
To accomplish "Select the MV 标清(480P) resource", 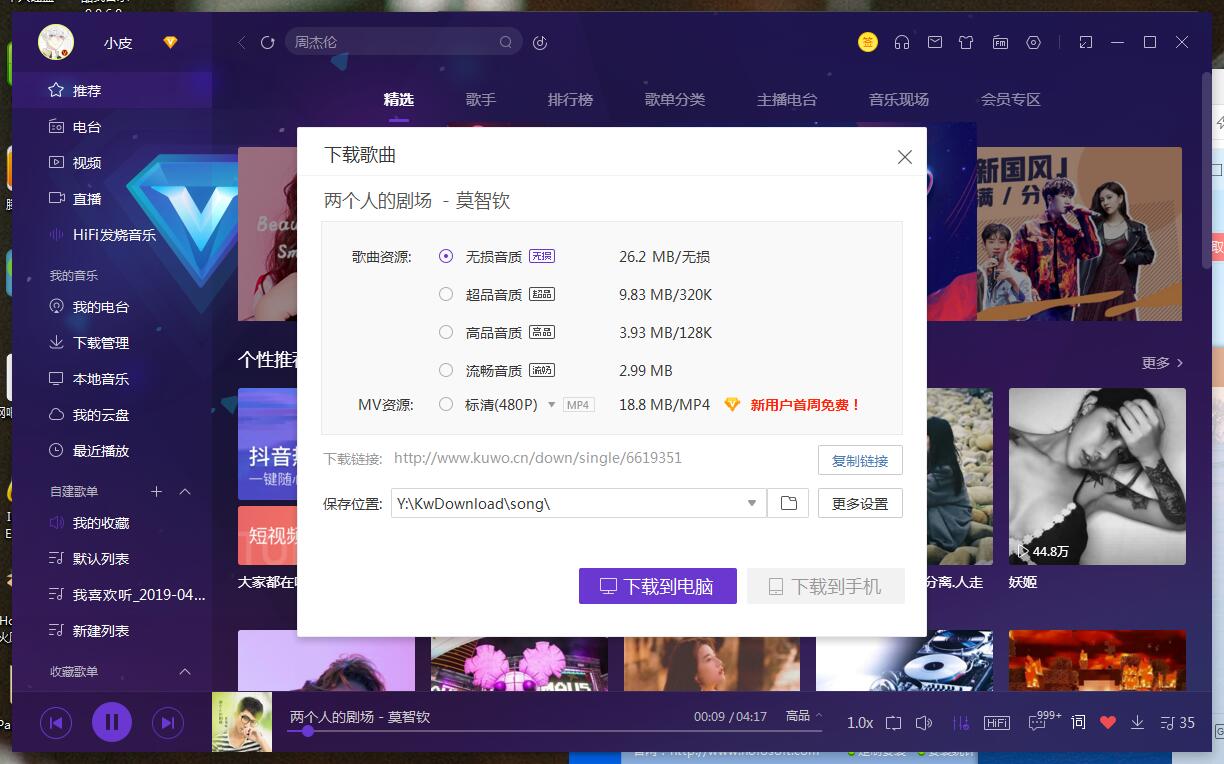I will click(446, 405).
